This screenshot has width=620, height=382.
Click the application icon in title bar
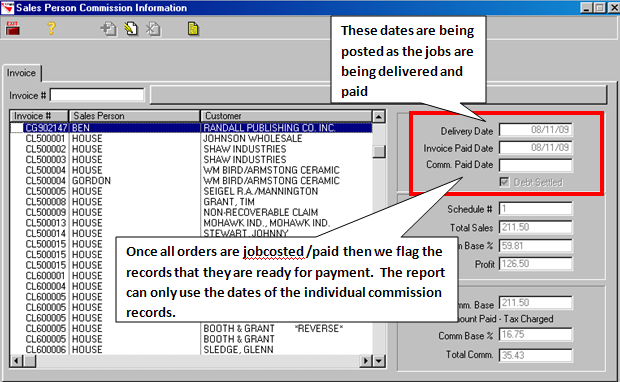click(7, 8)
